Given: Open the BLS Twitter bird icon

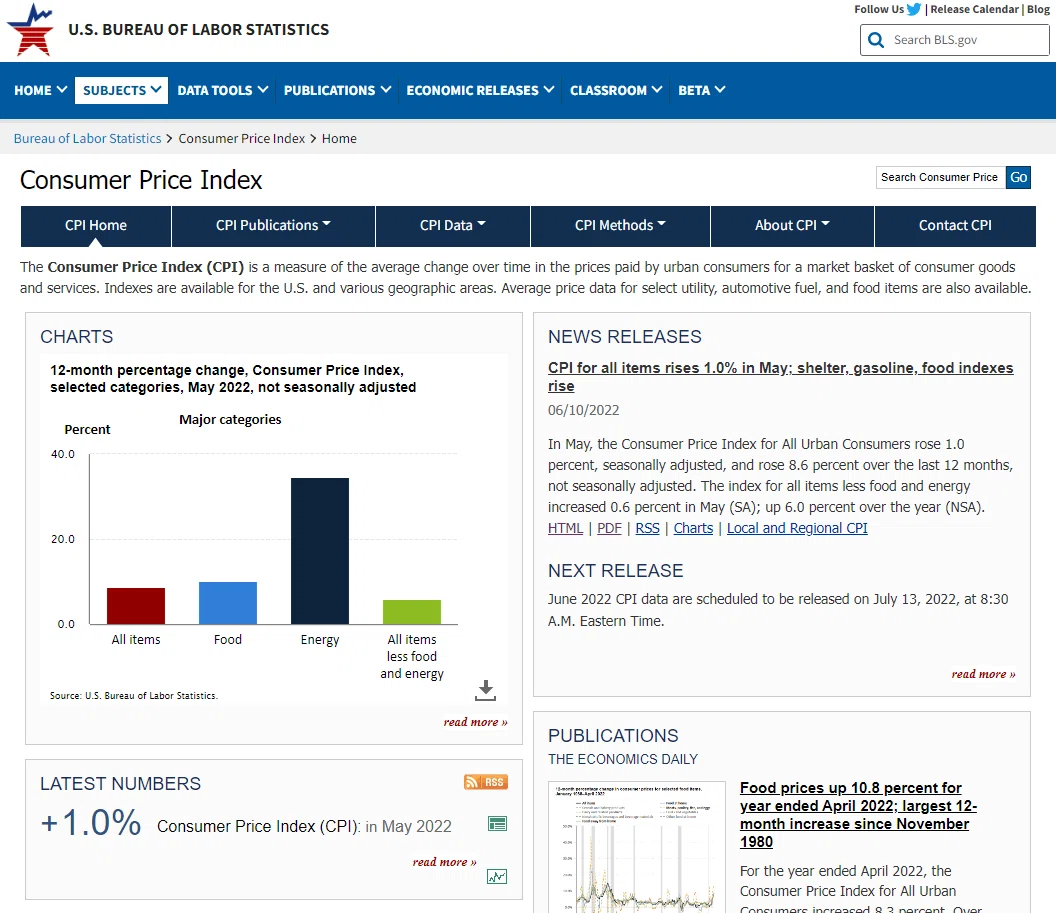Looking at the screenshot, I should 913,9.
